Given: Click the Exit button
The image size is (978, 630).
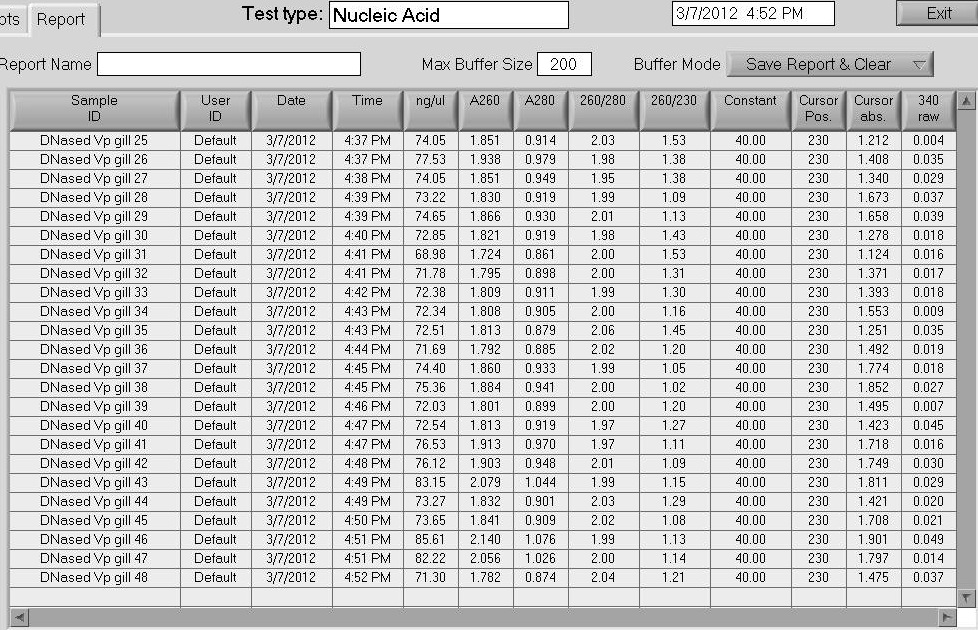Looking at the screenshot, I should (939, 13).
